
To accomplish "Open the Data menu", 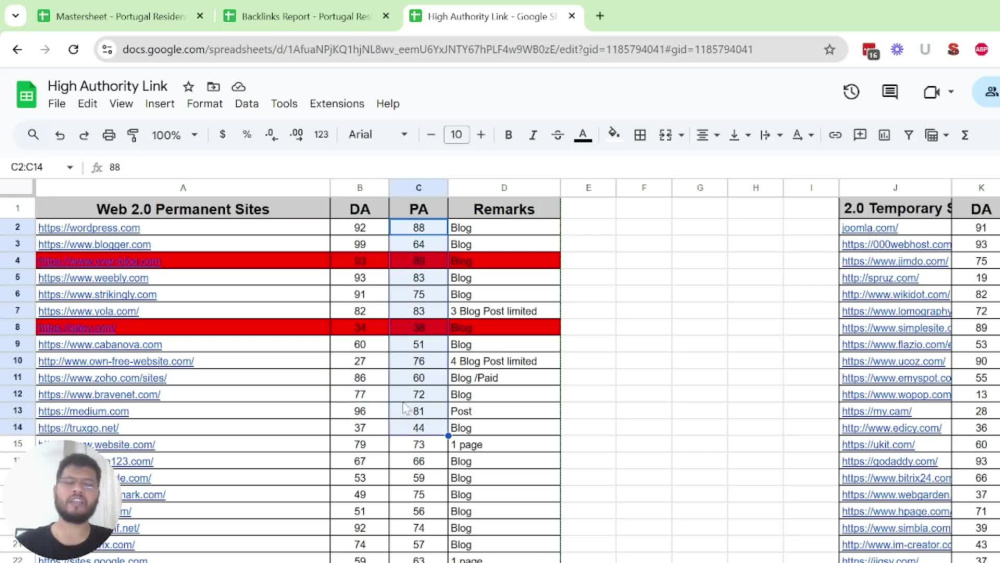I will coord(246,103).
